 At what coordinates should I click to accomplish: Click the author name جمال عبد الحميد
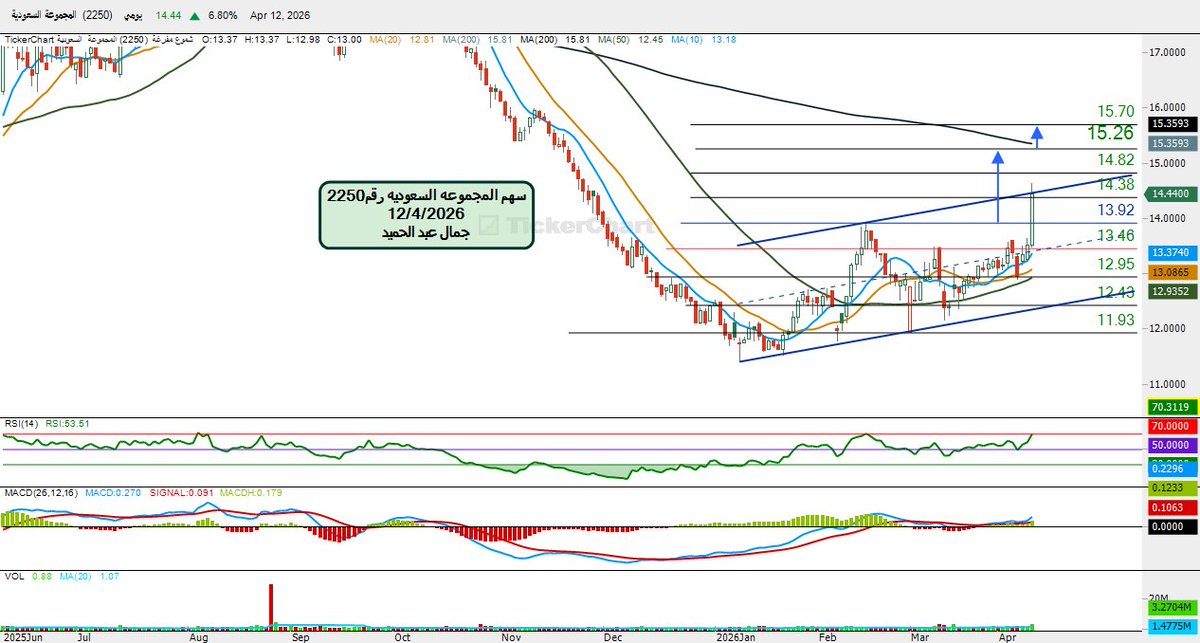[x=426, y=232]
